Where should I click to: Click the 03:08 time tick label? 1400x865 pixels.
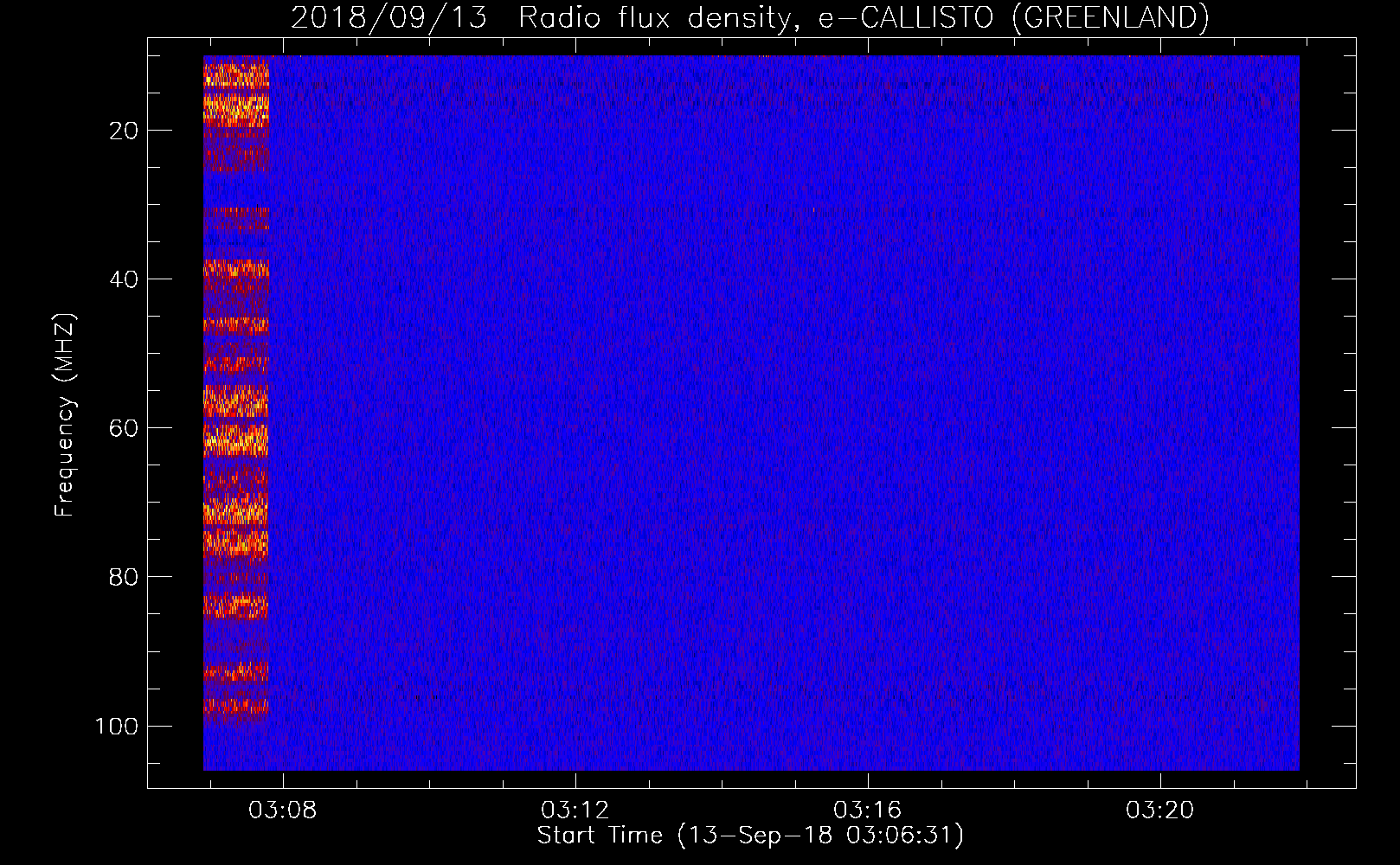point(283,810)
